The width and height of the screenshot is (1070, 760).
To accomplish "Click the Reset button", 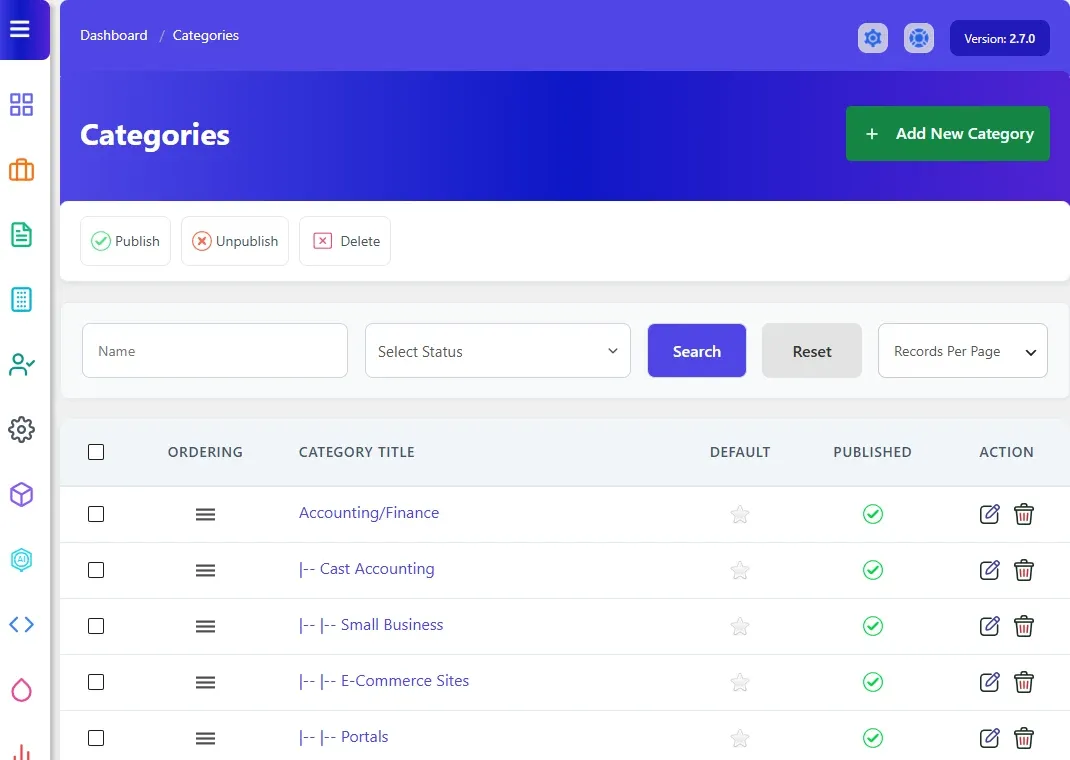I will pyautogui.click(x=812, y=351).
